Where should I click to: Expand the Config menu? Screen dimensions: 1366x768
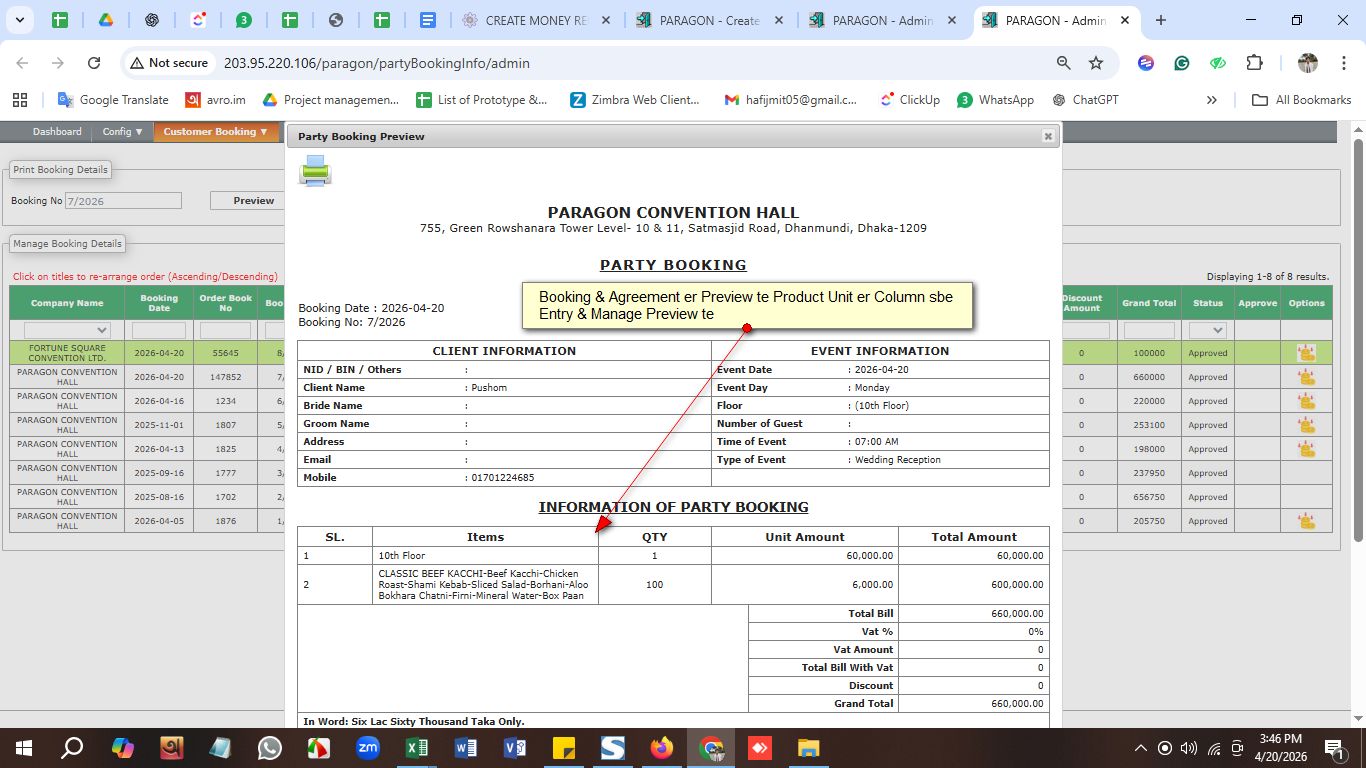click(x=123, y=132)
